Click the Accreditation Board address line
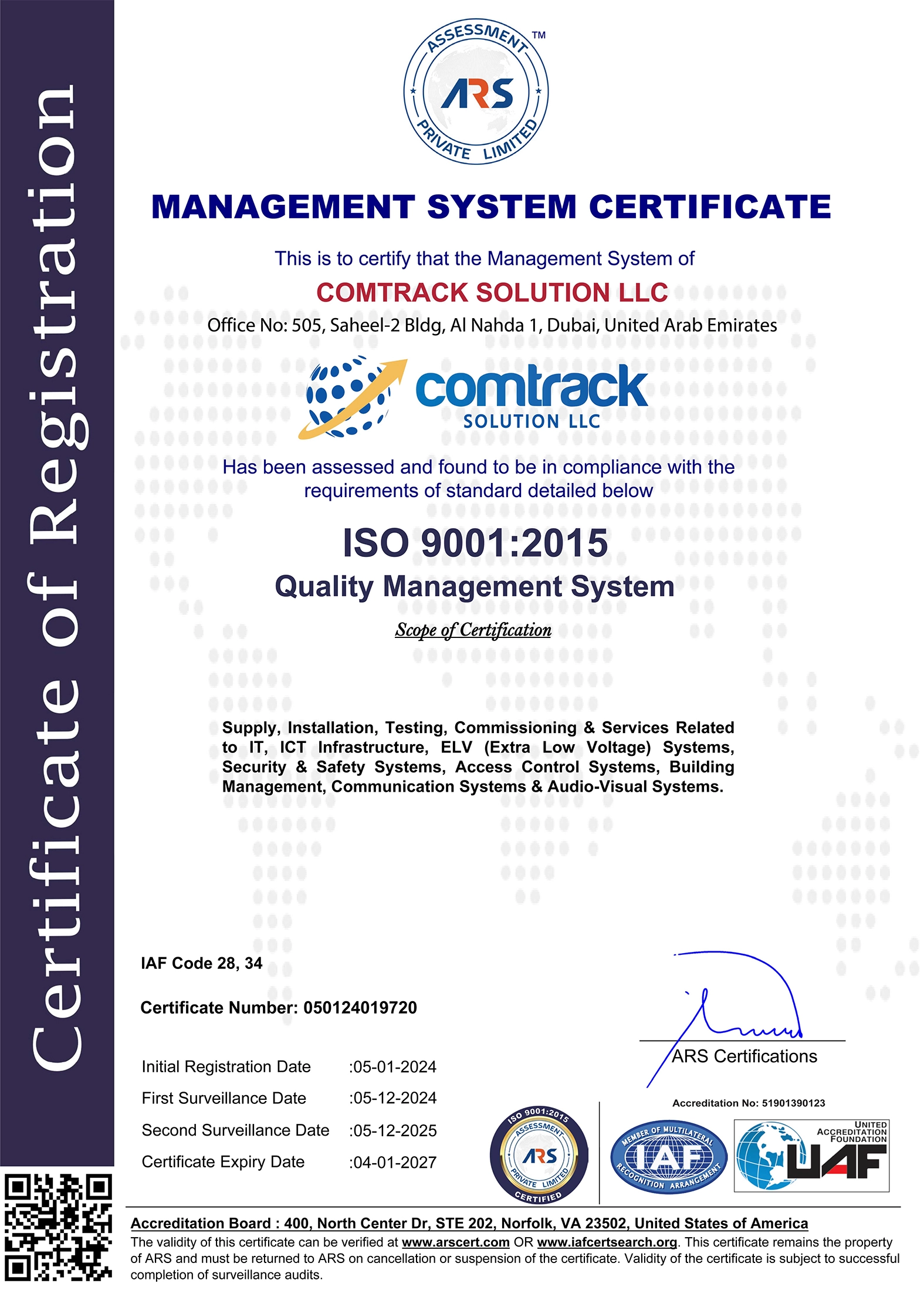 coord(469,1223)
